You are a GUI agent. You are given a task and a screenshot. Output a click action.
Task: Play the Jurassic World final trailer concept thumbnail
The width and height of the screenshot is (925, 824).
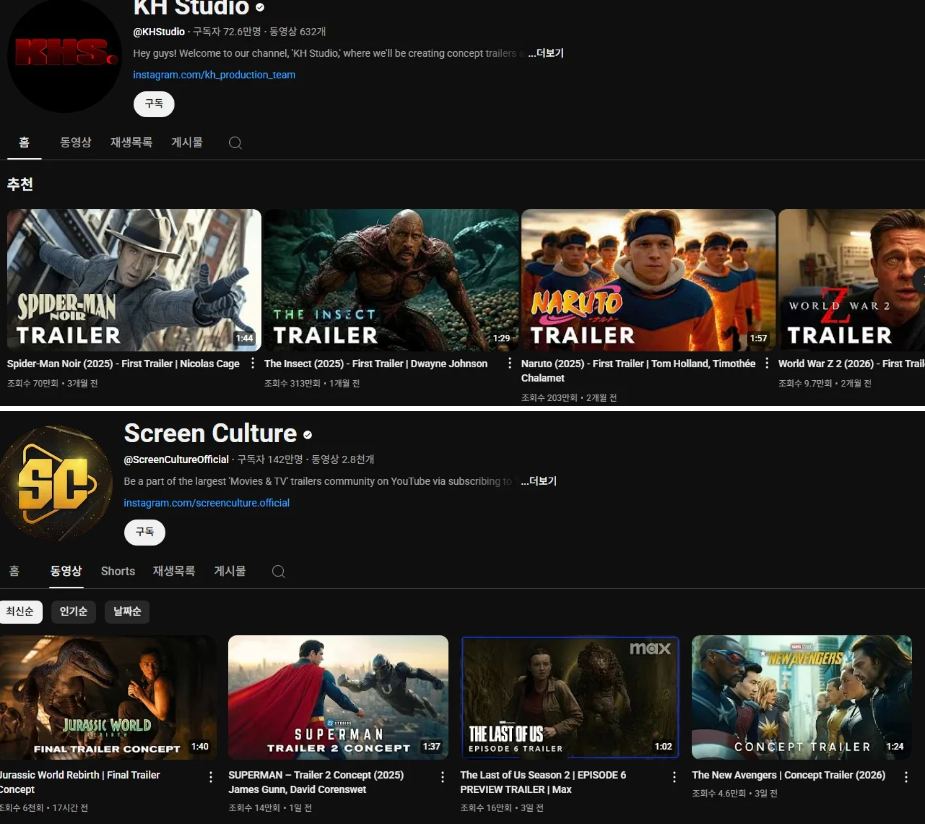click(108, 697)
